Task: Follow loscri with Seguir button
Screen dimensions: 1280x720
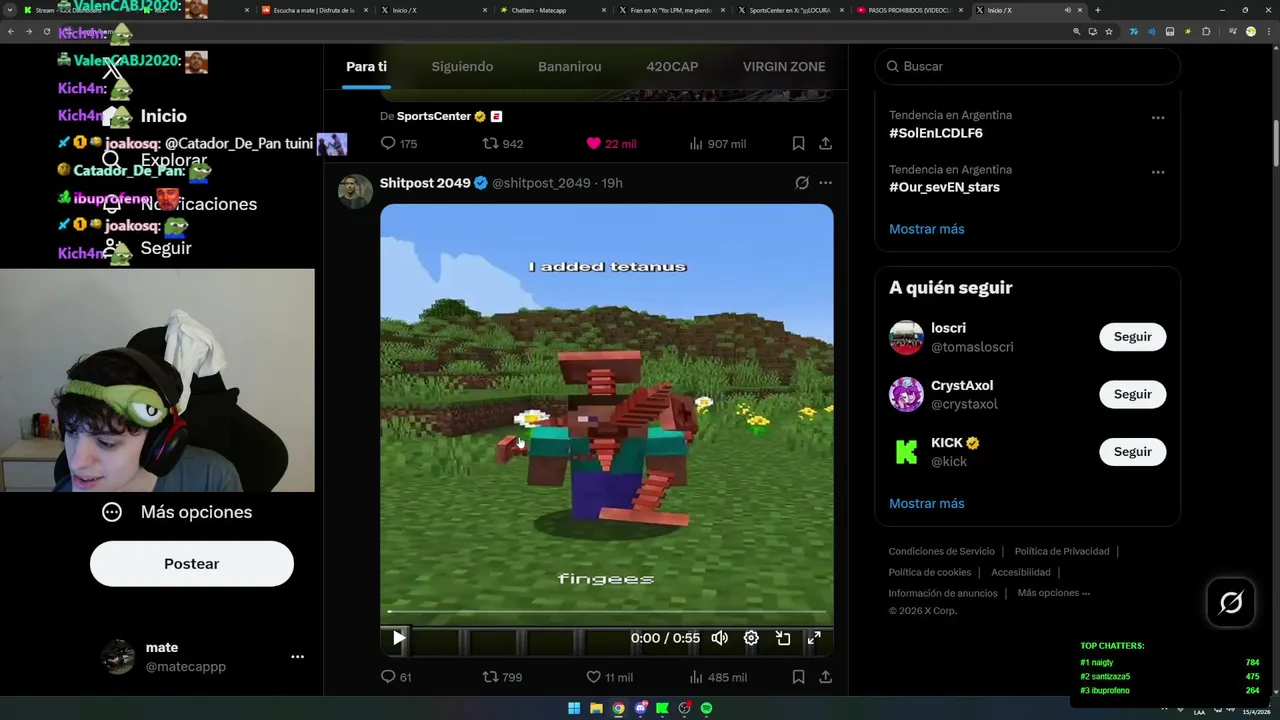Action: 1132,337
